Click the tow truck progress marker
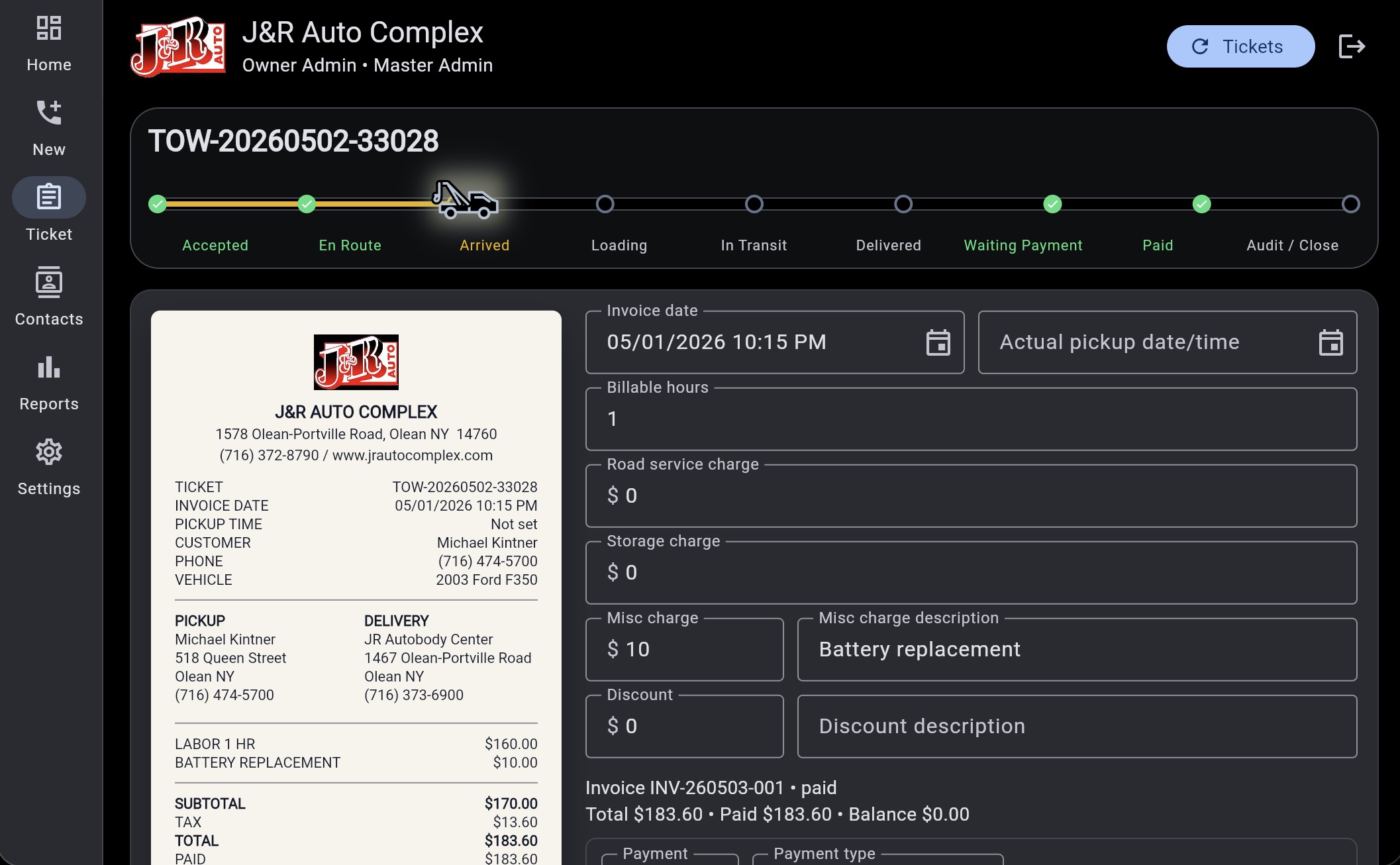 pyautogui.click(x=464, y=200)
